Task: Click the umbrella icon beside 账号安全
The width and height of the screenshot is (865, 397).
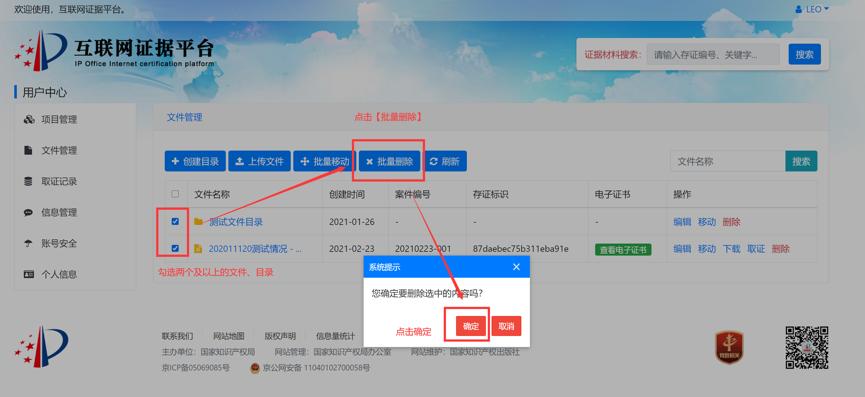Action: (x=28, y=243)
